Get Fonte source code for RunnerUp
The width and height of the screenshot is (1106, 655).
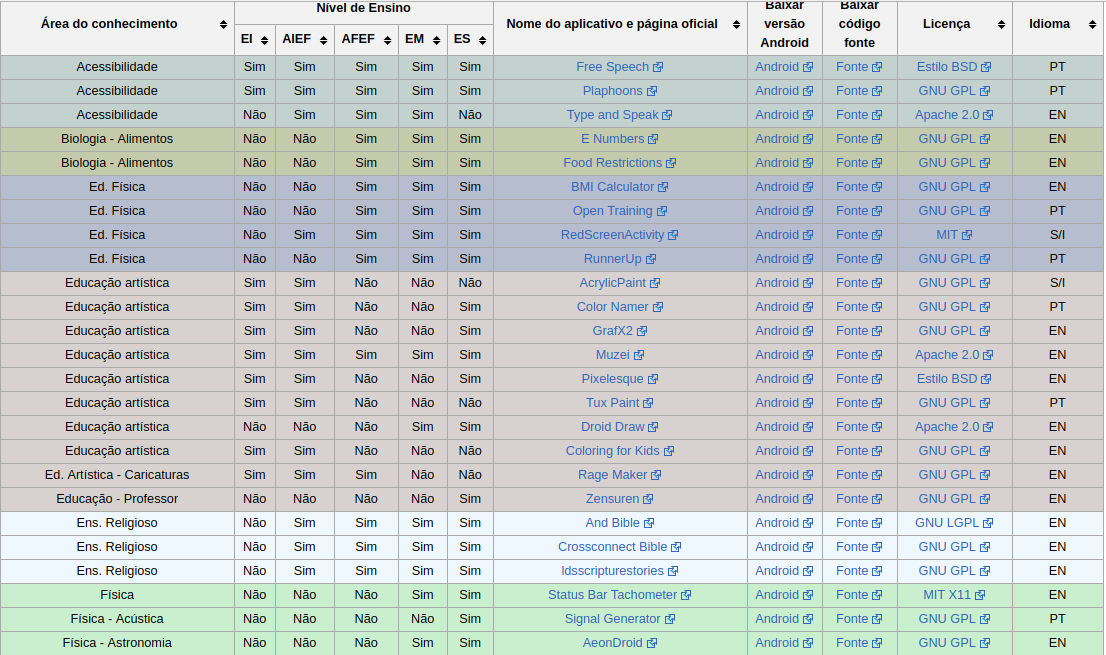(x=858, y=259)
